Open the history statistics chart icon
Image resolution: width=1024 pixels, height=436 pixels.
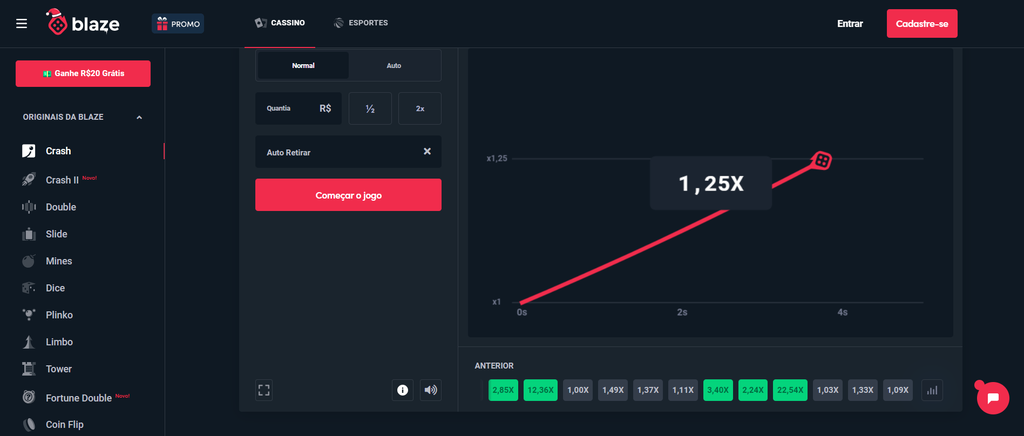[932, 390]
